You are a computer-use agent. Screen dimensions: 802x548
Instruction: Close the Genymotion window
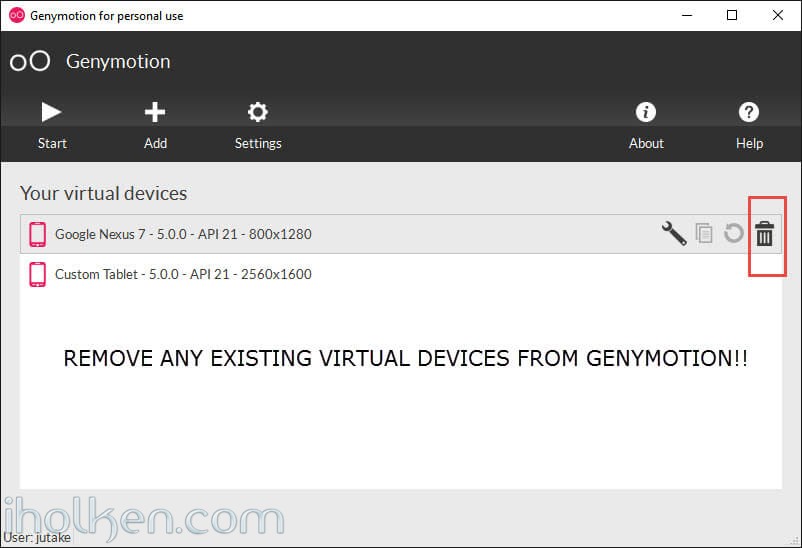click(x=777, y=15)
